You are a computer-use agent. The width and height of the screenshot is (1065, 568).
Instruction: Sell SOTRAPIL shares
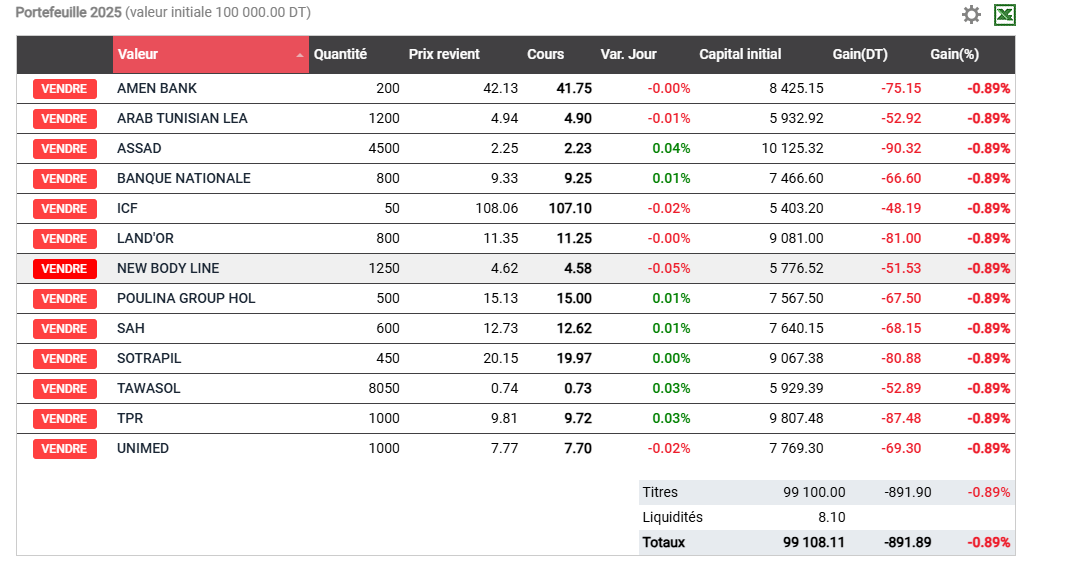click(x=65, y=359)
